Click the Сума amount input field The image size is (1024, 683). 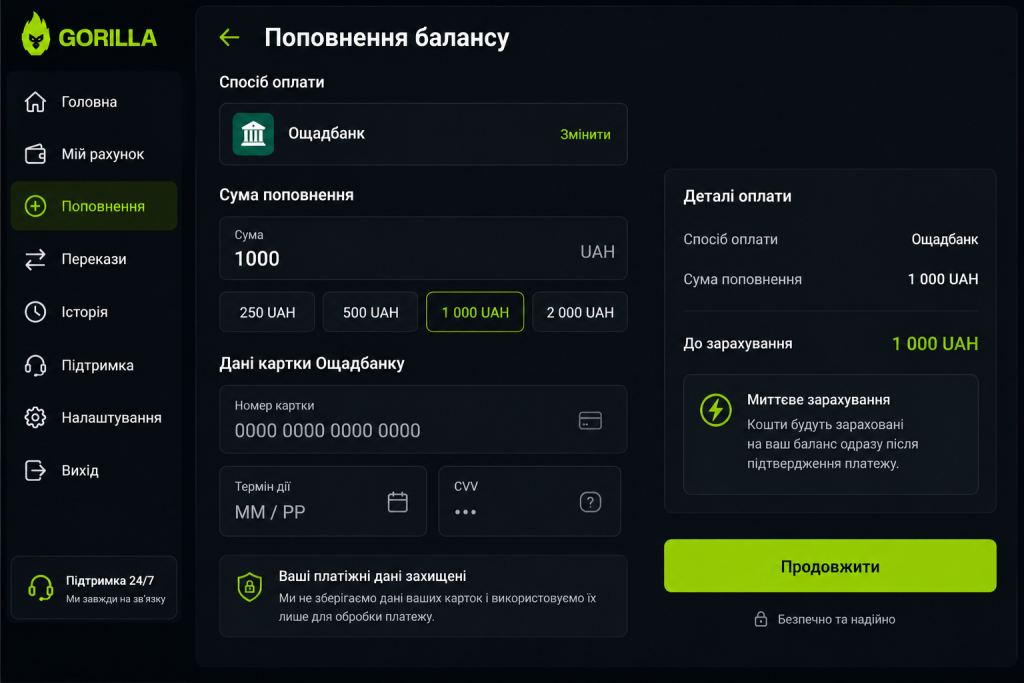coord(423,248)
